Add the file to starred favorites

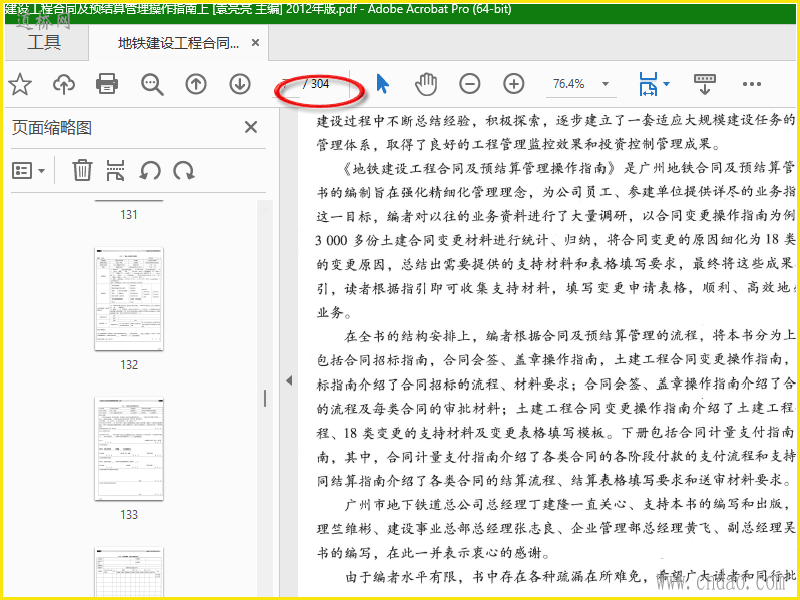20,84
